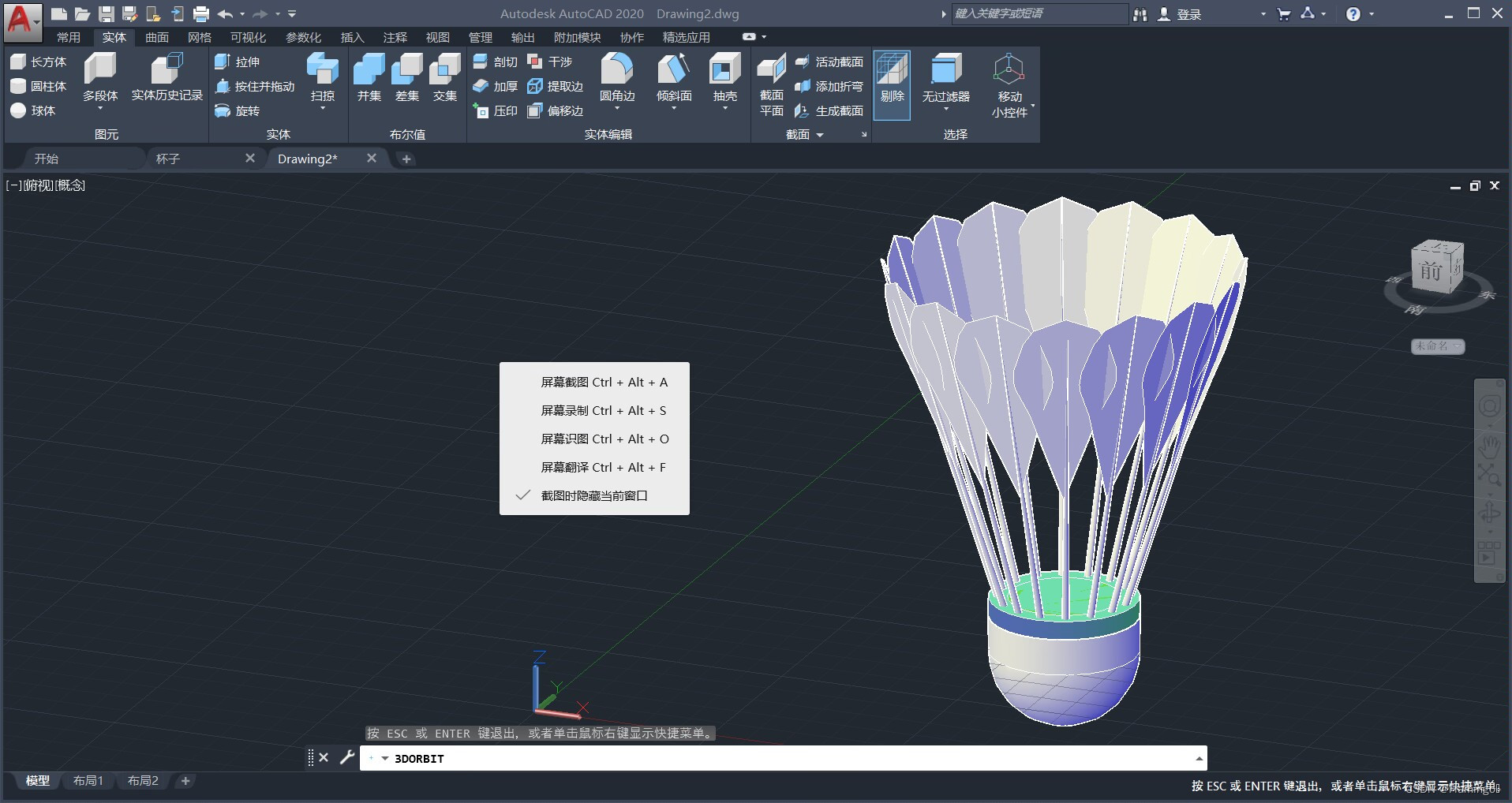Click the 前 face of the ViewCube
This screenshot has height=803, width=1512.
[1432, 271]
